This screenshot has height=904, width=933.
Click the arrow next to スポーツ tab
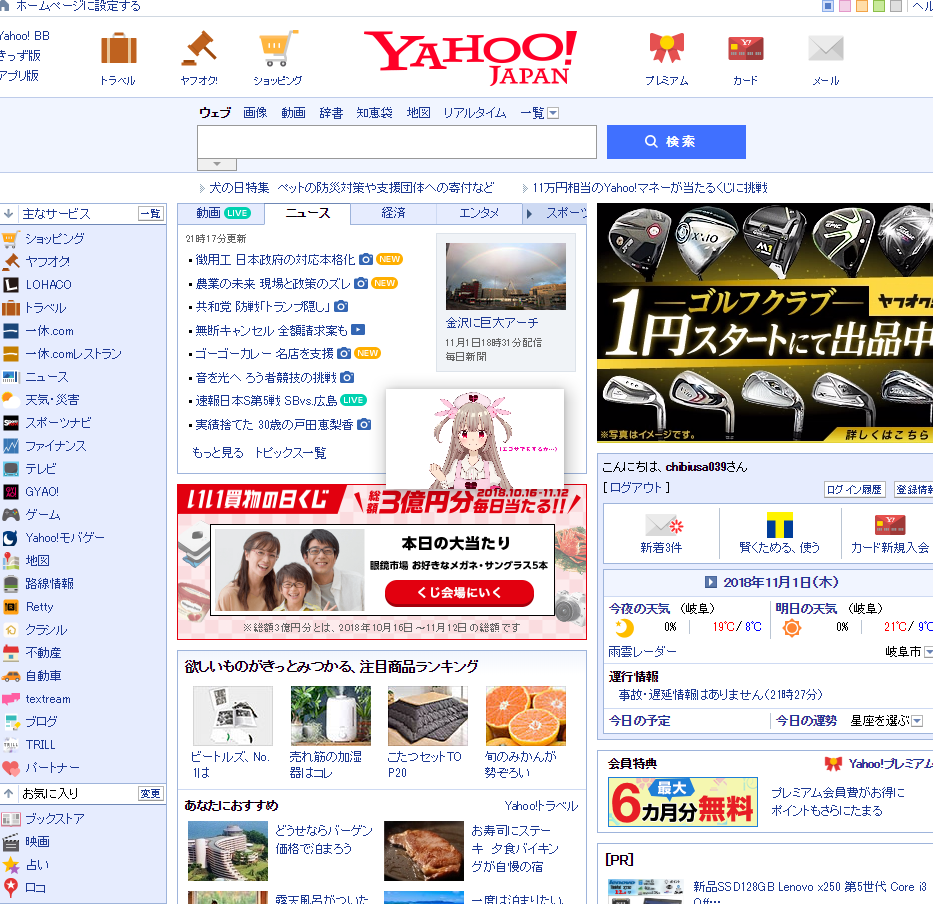[x=529, y=214]
